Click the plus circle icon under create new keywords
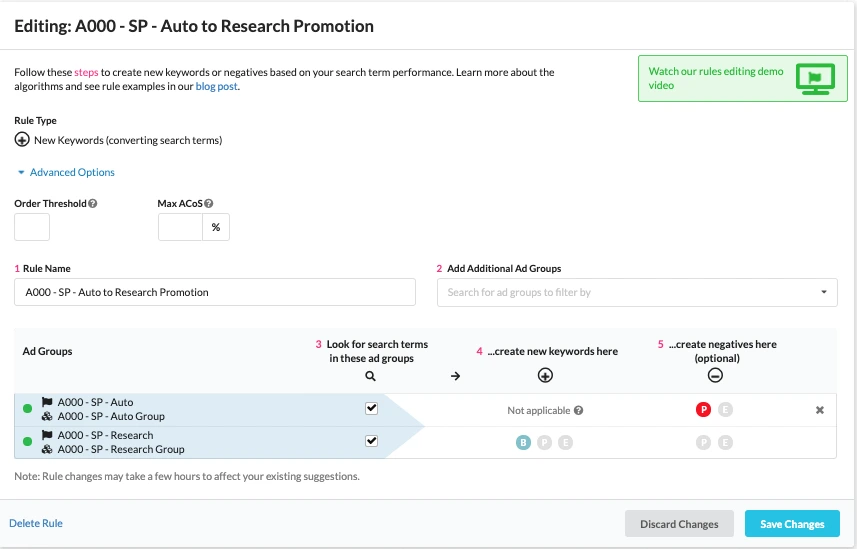 click(545, 375)
